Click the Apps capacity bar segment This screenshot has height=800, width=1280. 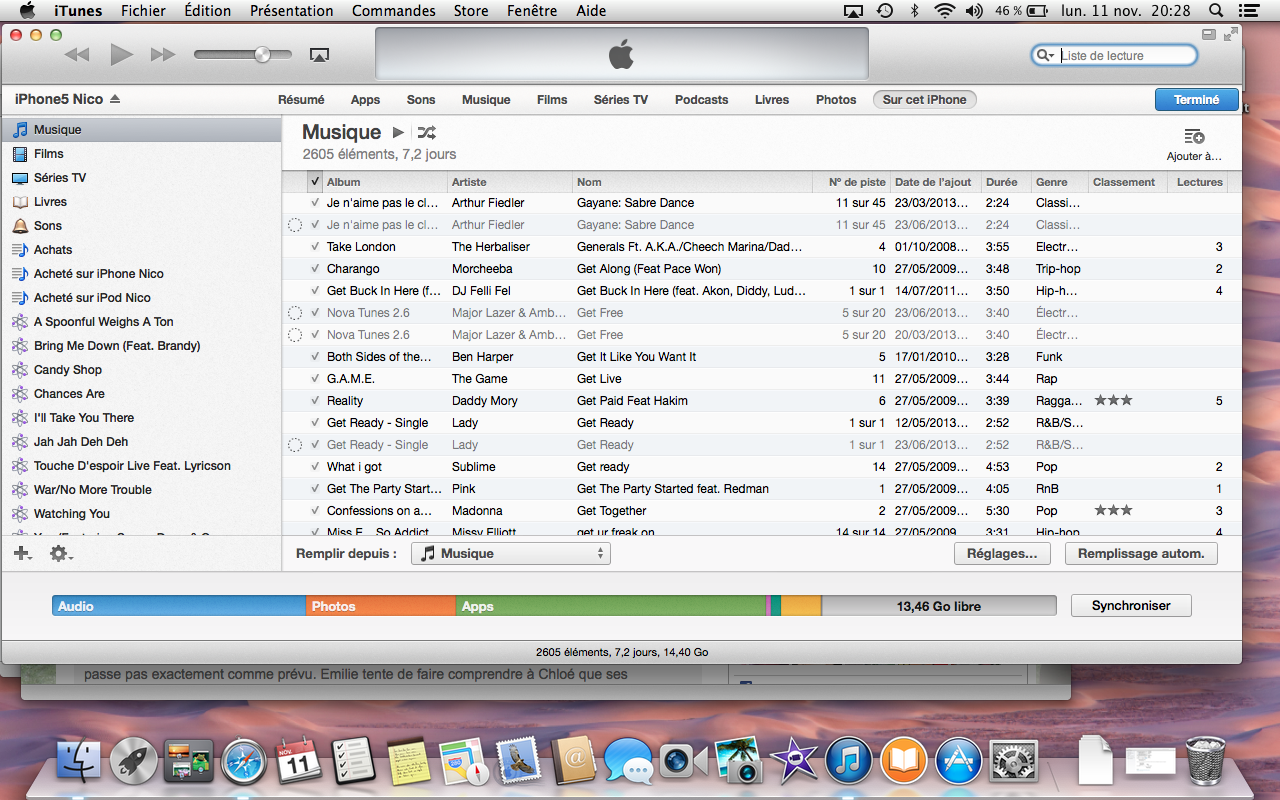pos(610,606)
